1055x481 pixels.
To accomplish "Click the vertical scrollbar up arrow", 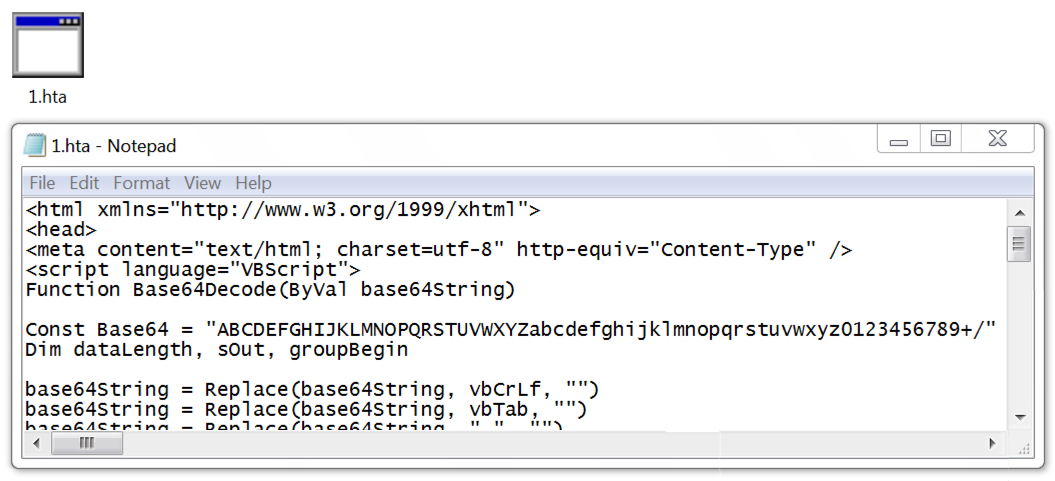I will coord(1020,213).
